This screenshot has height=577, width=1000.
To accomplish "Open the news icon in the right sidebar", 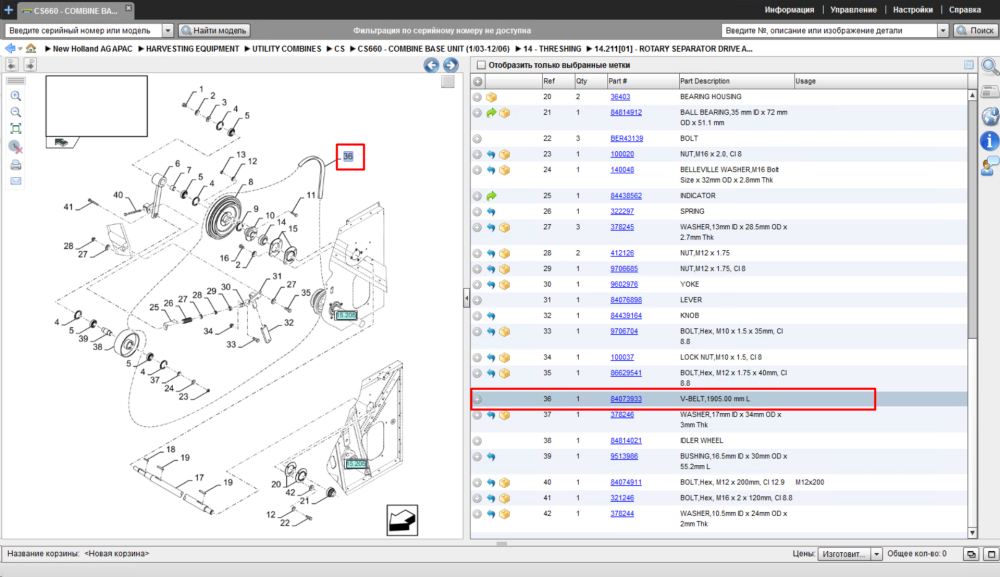I will pyautogui.click(x=989, y=91).
